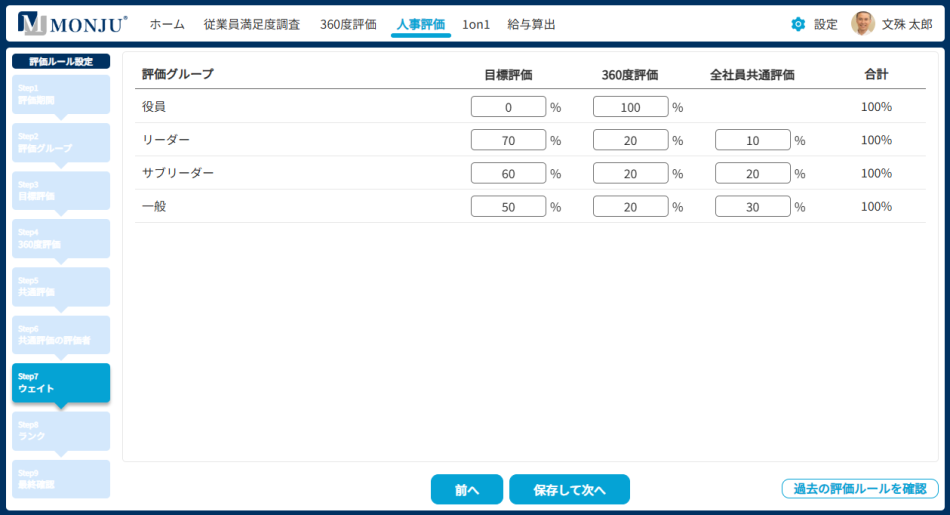The height and width of the screenshot is (515, 950).
Task: Select Step2 評価グループ in sidebar
Action: pos(61,142)
